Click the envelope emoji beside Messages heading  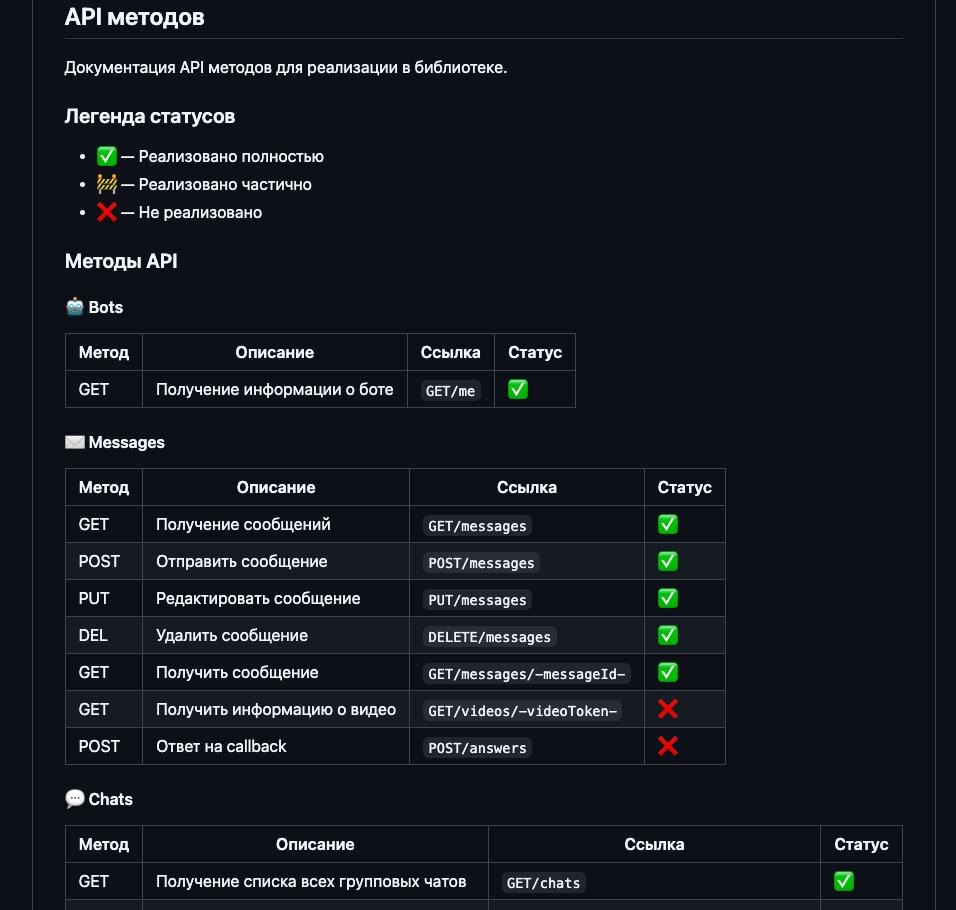tap(75, 442)
